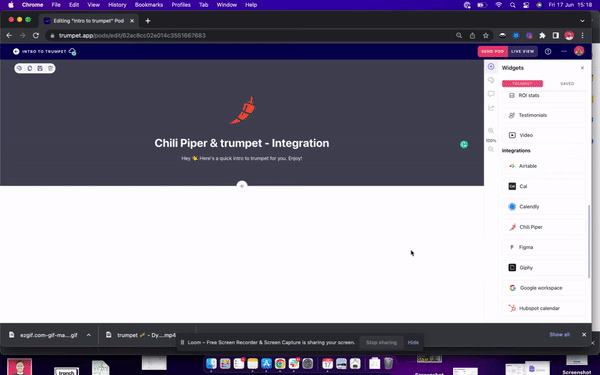
Task: Click the green badge icon beside the title
Action: coord(464,144)
